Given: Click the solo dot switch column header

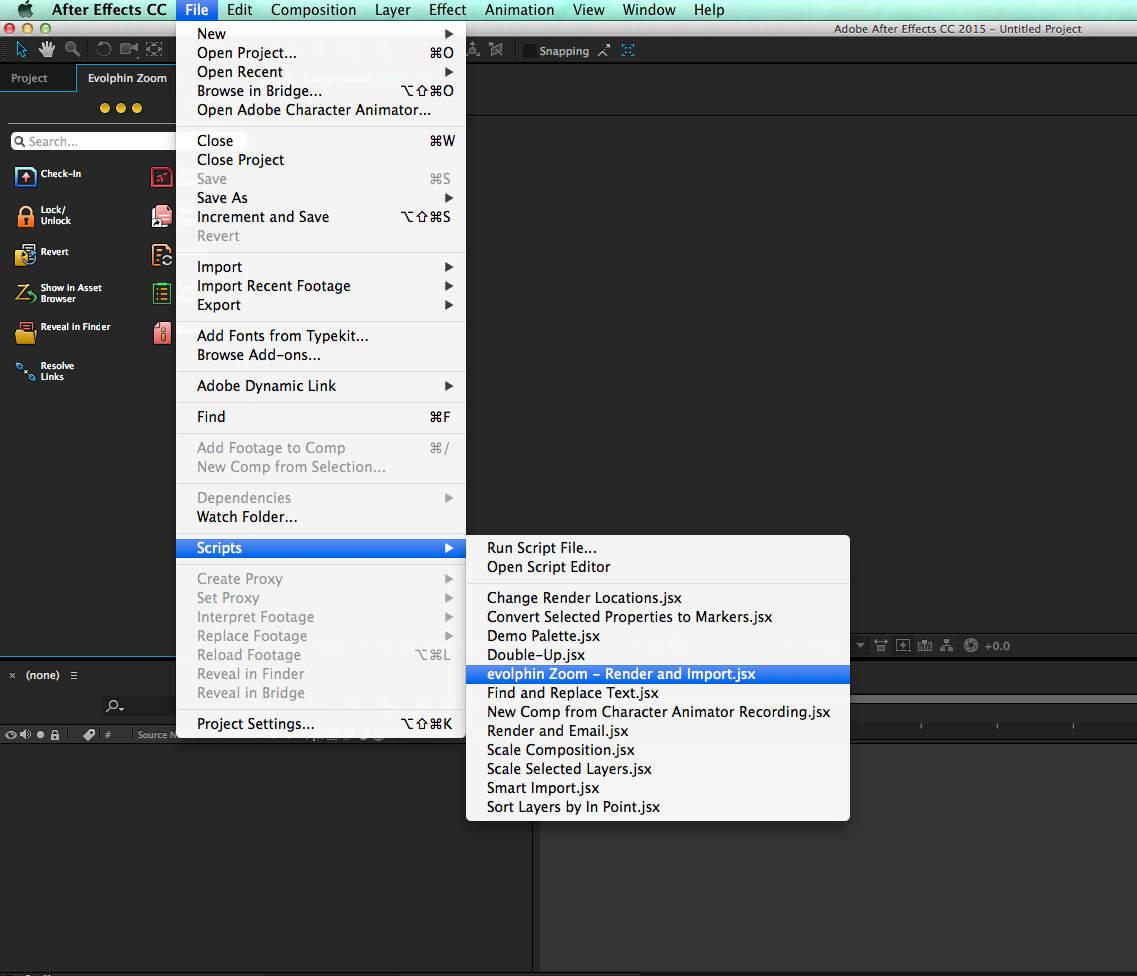Looking at the screenshot, I should coord(41,735).
